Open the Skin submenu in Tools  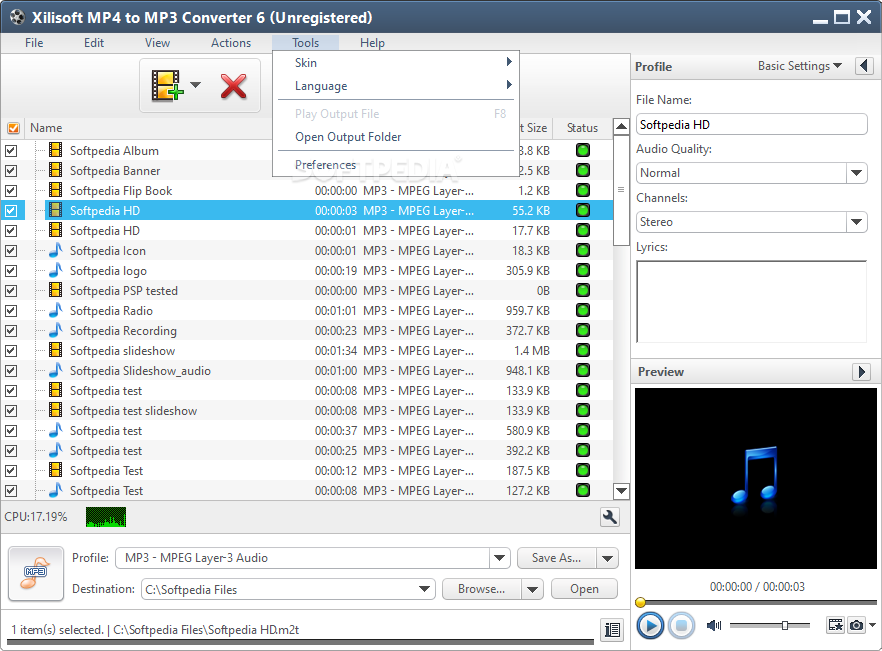396,62
